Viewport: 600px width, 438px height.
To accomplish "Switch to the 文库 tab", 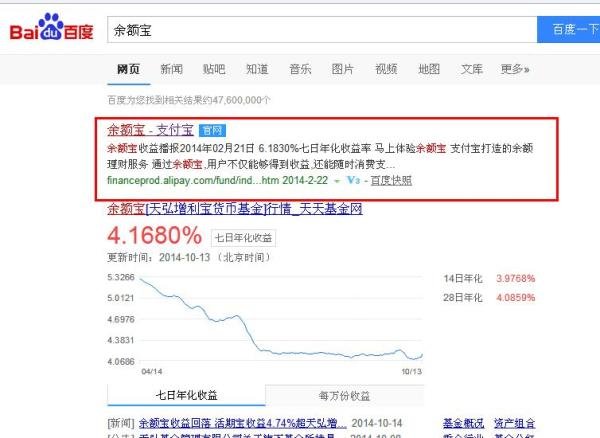I will (x=472, y=69).
